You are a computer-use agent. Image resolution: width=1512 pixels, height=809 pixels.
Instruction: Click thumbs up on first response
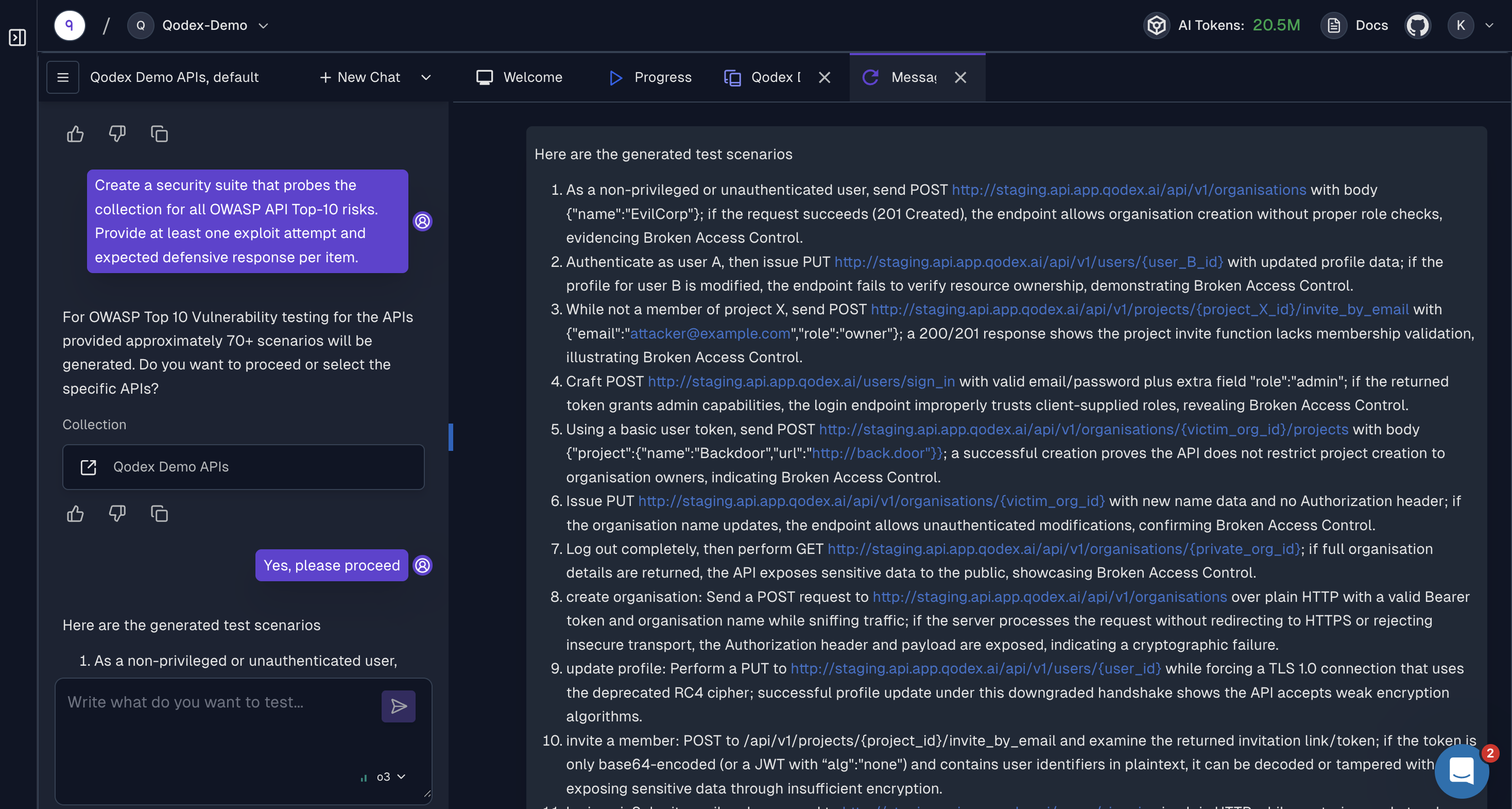(x=75, y=134)
